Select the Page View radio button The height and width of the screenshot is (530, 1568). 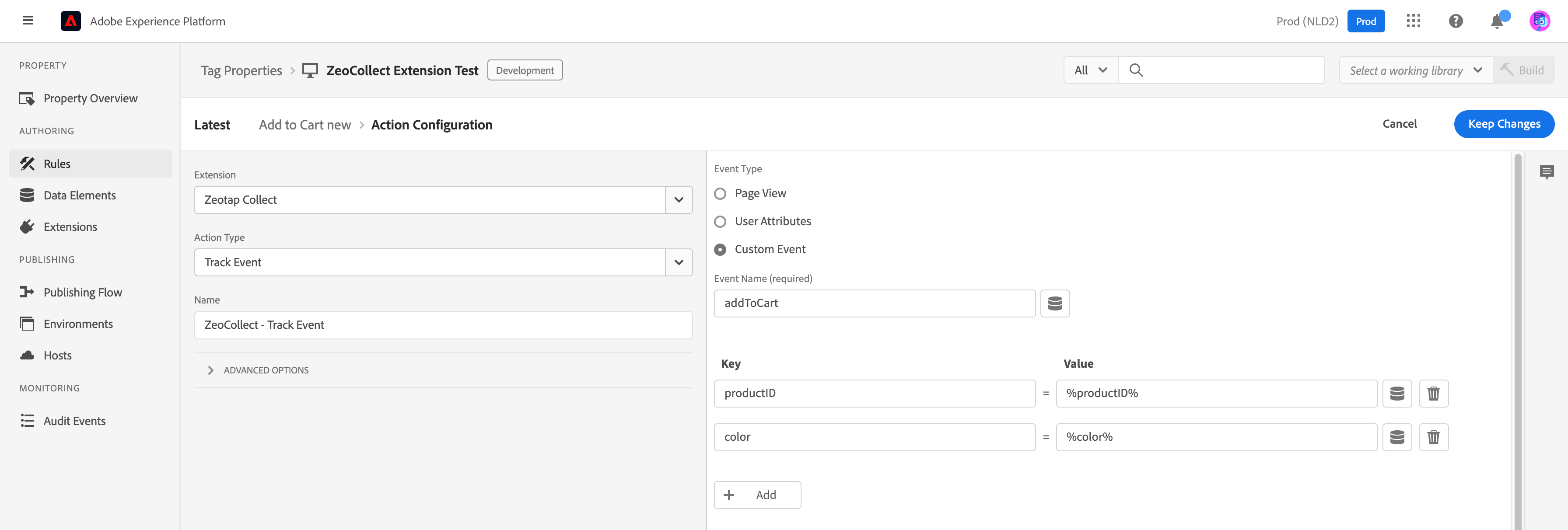pyautogui.click(x=720, y=193)
